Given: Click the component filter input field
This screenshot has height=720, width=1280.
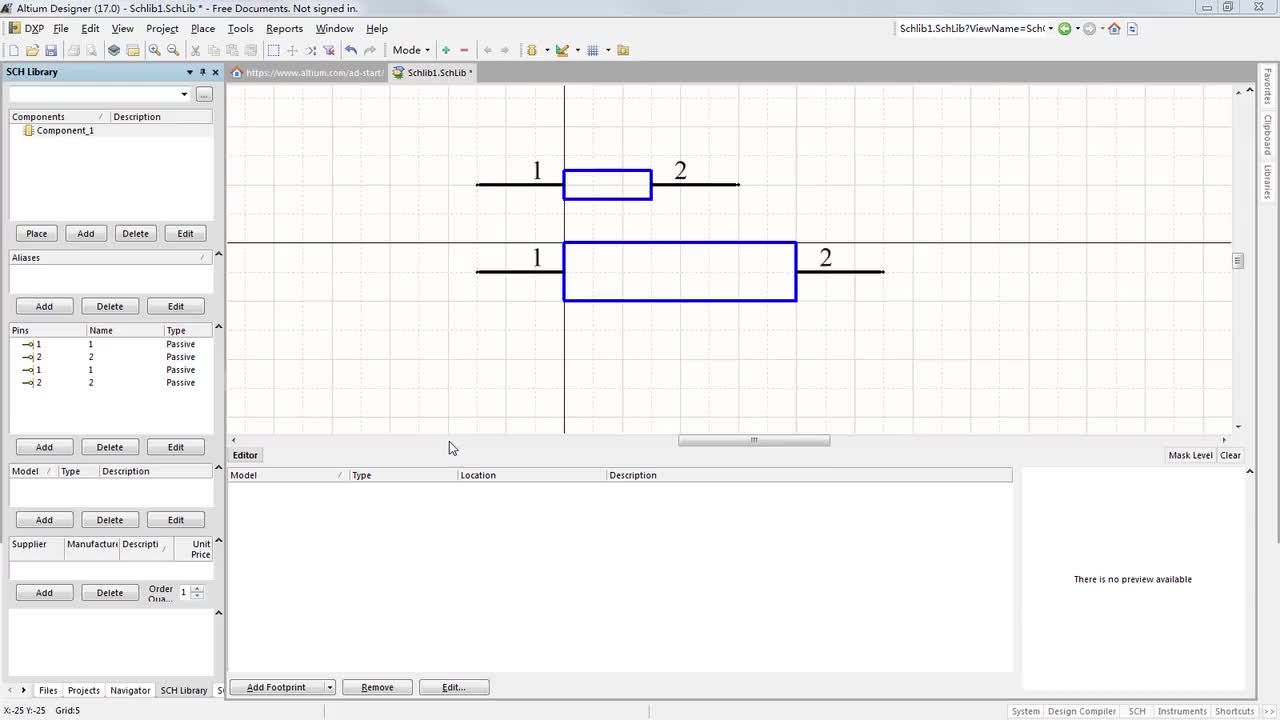Looking at the screenshot, I should click(94, 95).
